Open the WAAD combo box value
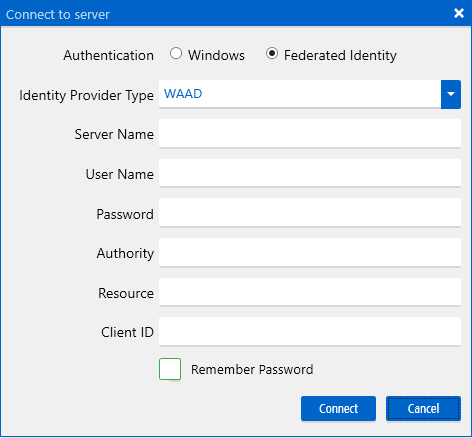The image size is (472, 438). click(x=300, y=94)
